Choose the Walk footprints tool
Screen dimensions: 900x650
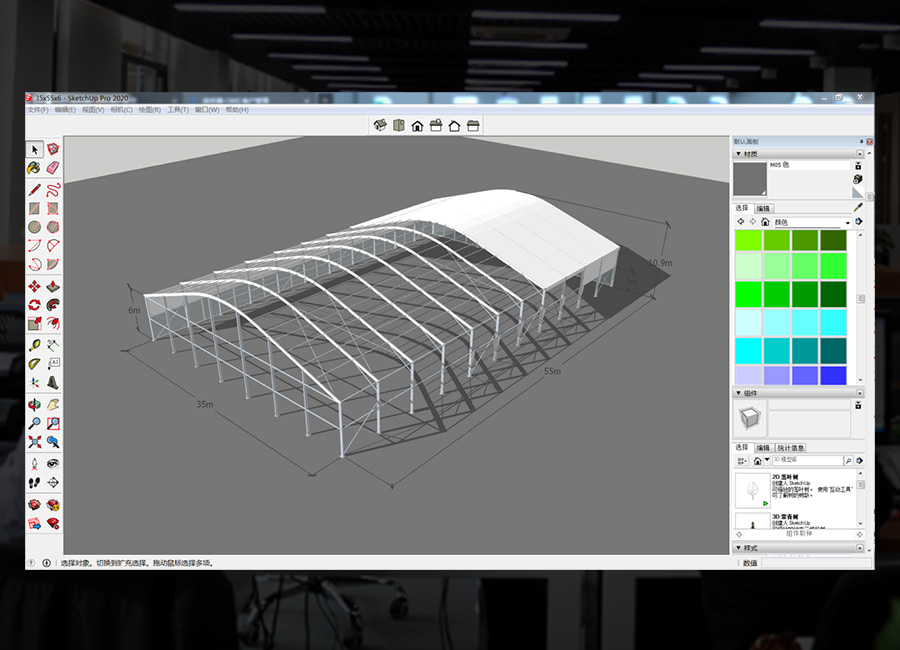pos(34,482)
